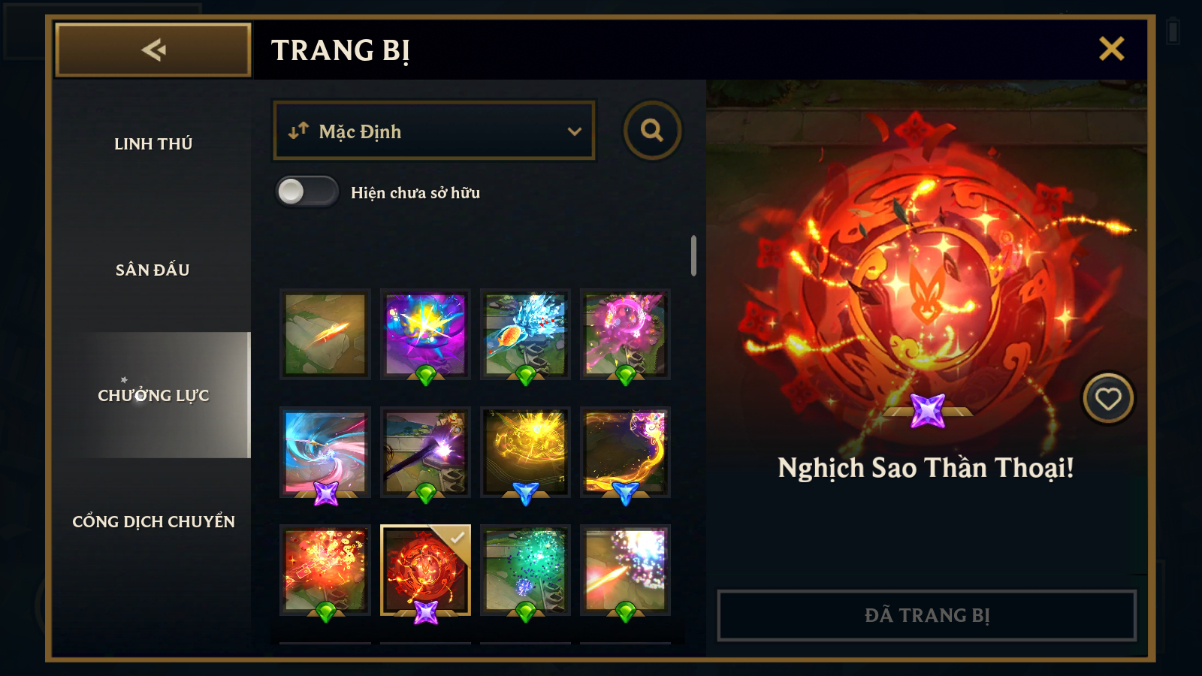Choose the golden ribbon trail boom
The image size is (1202, 676).
(x=626, y=452)
